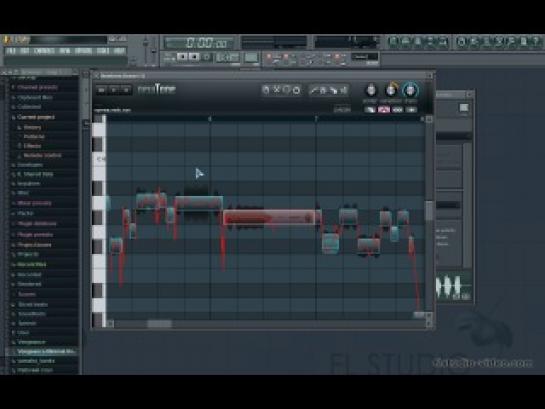Expand Channel presets in browser
Screen dimensions: 545x409
(37, 87)
